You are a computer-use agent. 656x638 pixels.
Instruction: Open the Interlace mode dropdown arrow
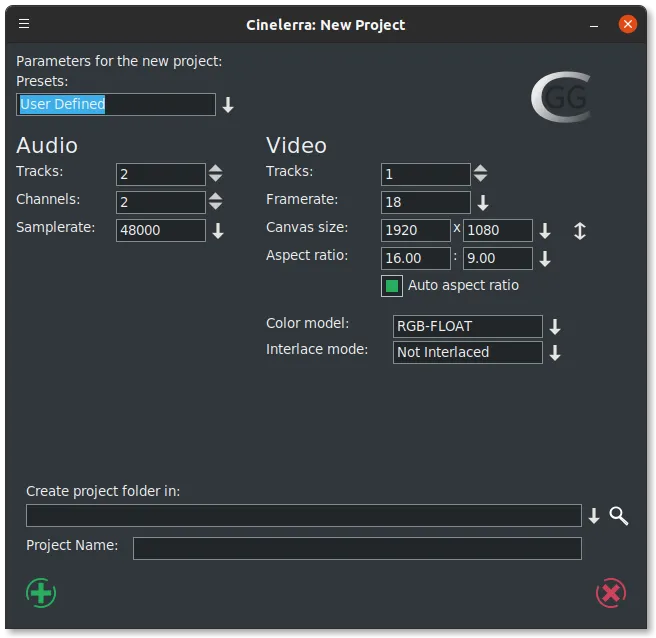click(x=555, y=353)
